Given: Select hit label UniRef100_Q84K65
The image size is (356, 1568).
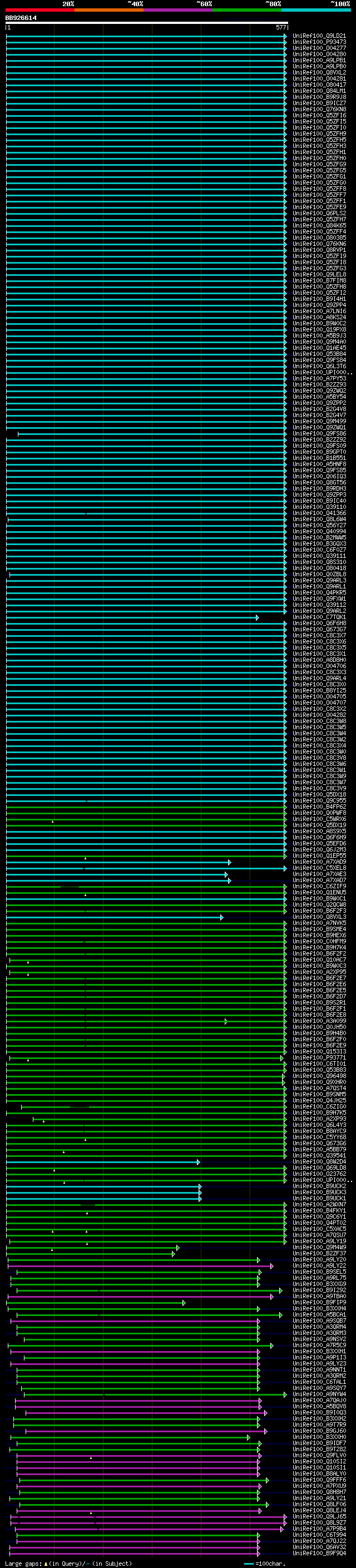Looking at the screenshot, I should click(x=319, y=225).
